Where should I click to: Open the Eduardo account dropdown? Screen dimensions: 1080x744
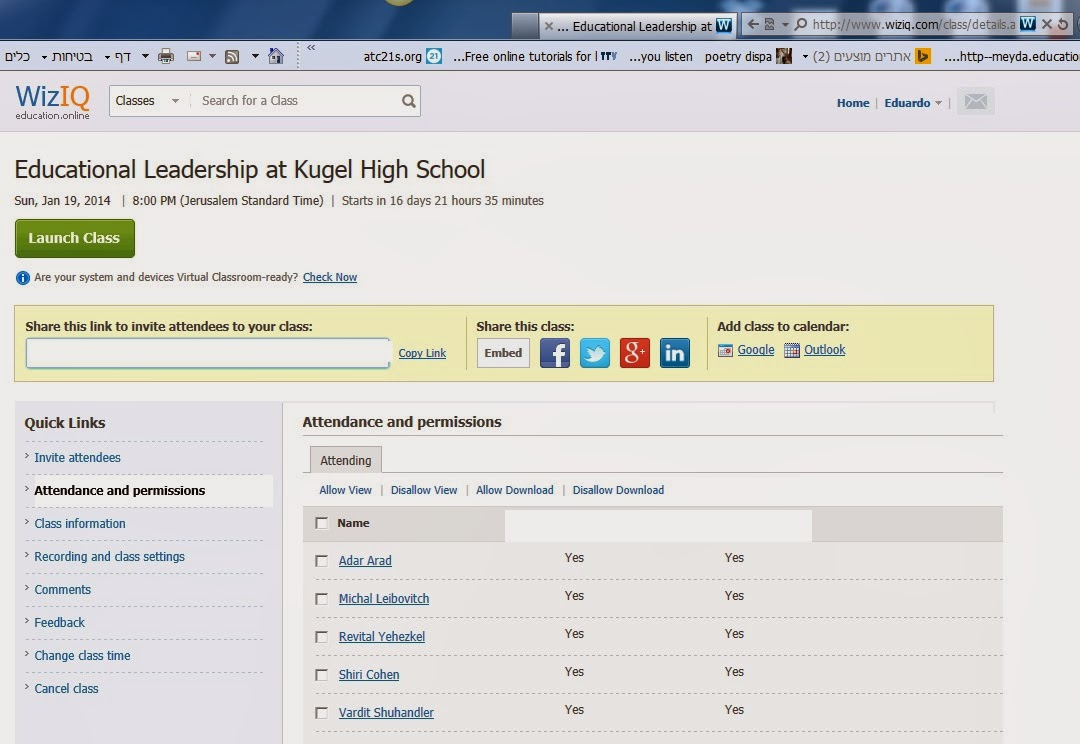click(x=913, y=103)
